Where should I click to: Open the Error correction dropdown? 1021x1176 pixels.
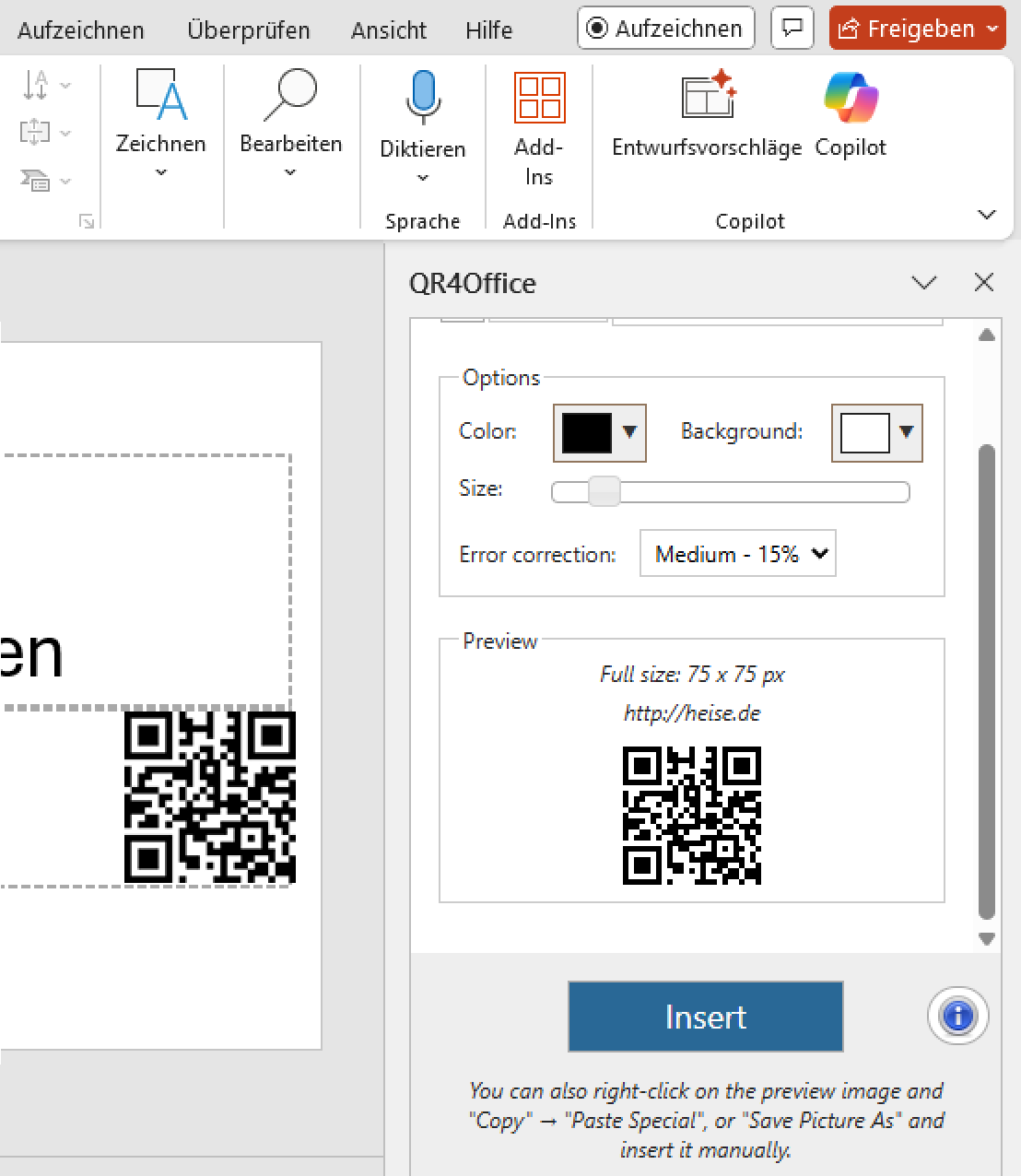click(737, 554)
